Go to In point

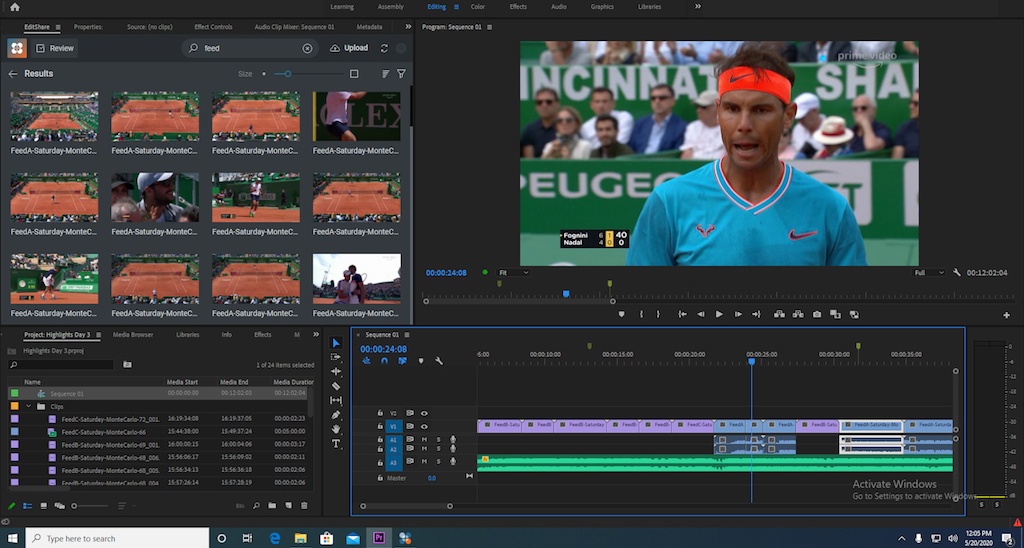coord(682,314)
